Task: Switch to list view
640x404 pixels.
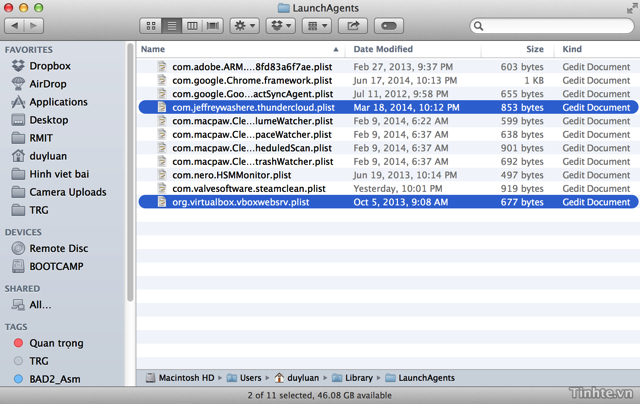Action: coord(172,26)
